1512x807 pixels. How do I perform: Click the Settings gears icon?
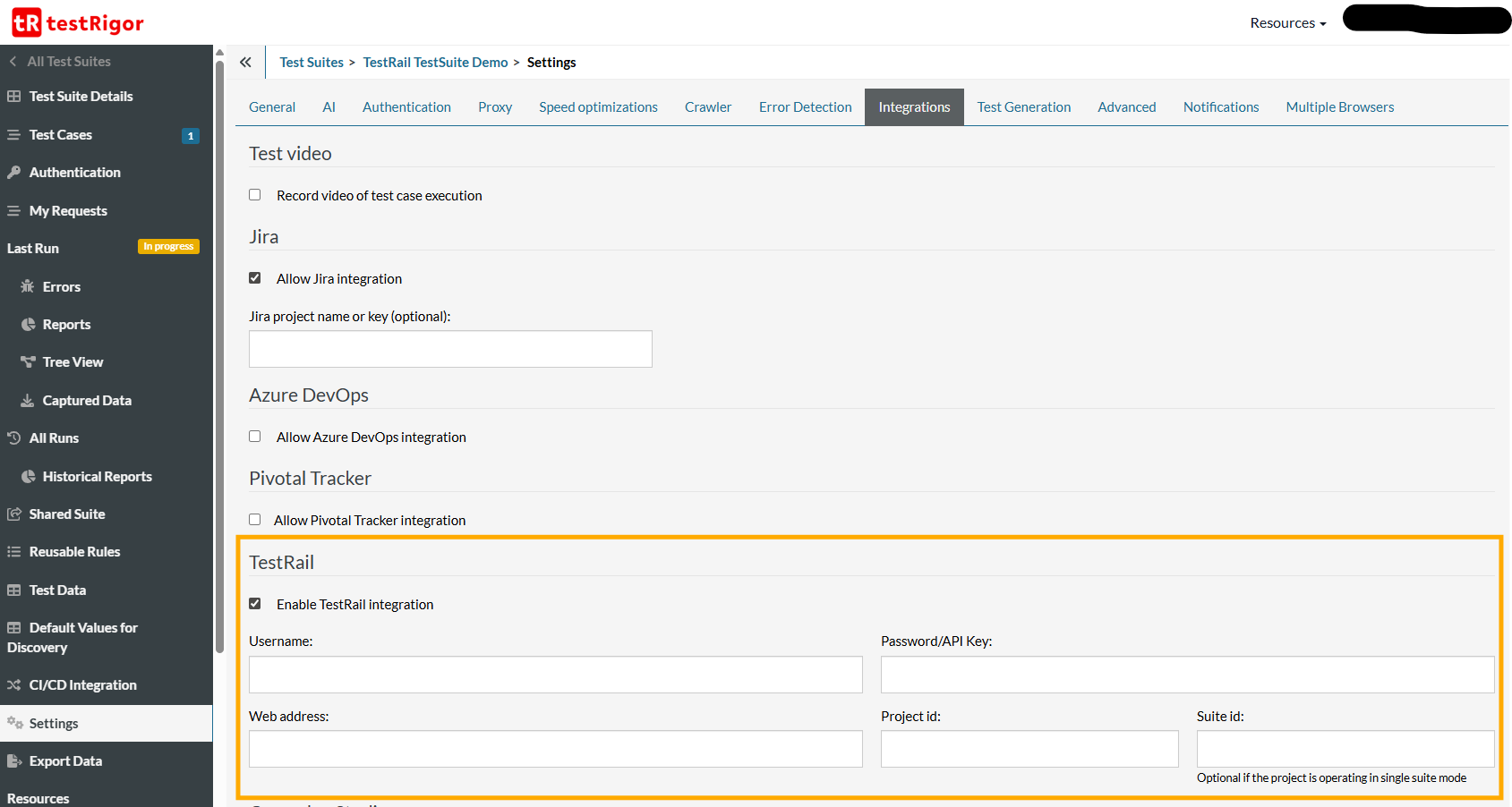click(x=15, y=723)
